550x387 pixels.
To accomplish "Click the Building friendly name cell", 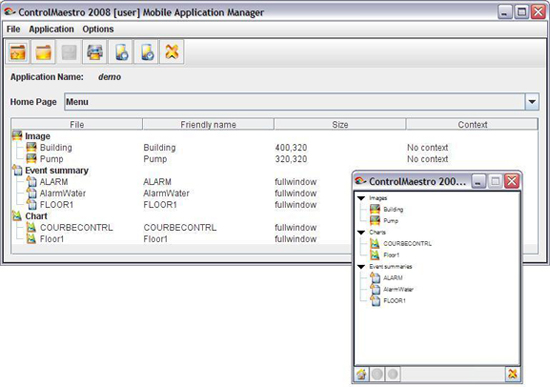I will pyautogui.click(x=160, y=147).
